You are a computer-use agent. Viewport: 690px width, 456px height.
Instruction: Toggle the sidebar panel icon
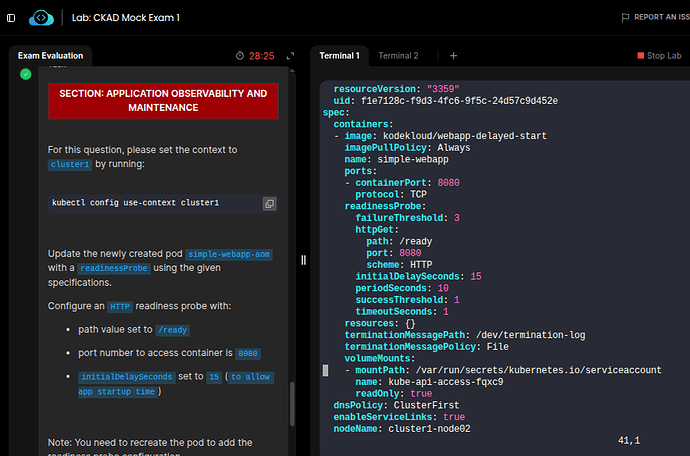(x=11, y=18)
